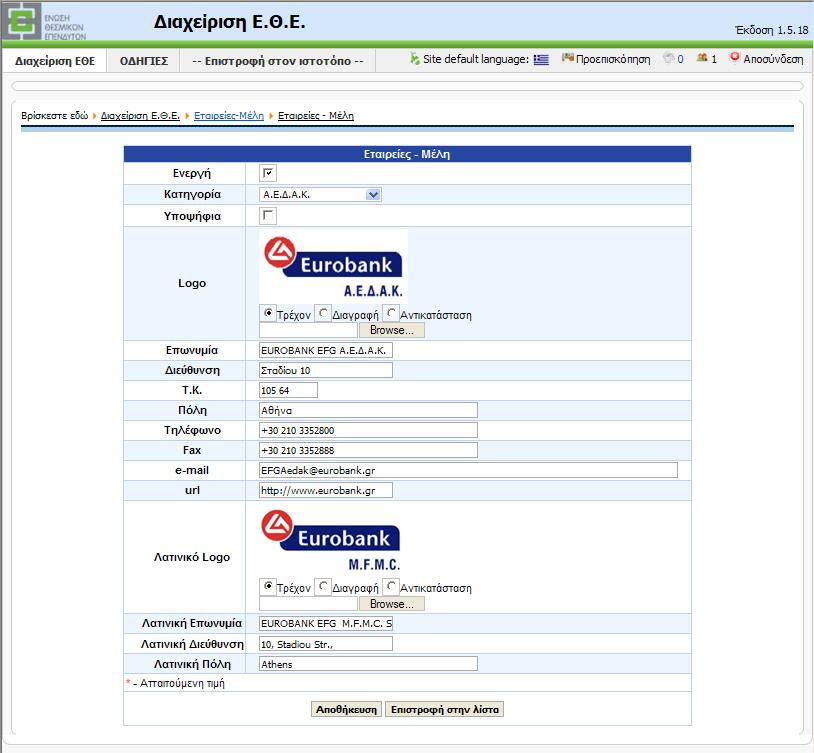Viewport: 814px width, 753px height.
Task: Click inside the Επωνυμία field
Action: click(326, 351)
